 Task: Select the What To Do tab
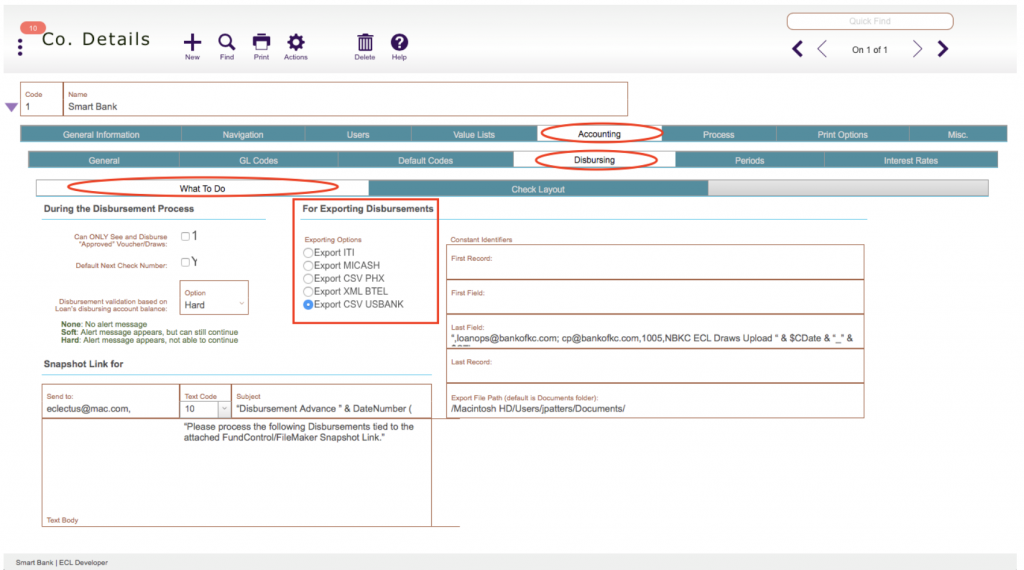click(x=202, y=188)
